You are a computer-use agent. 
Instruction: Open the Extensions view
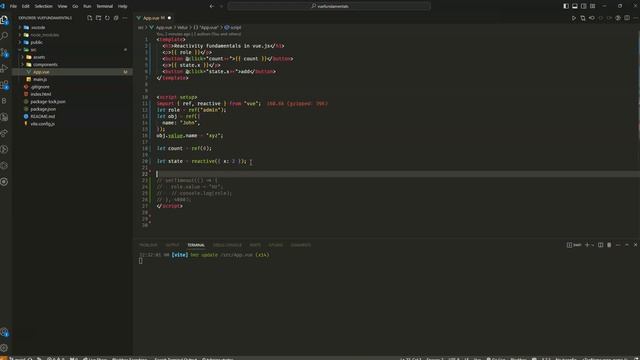4,84
